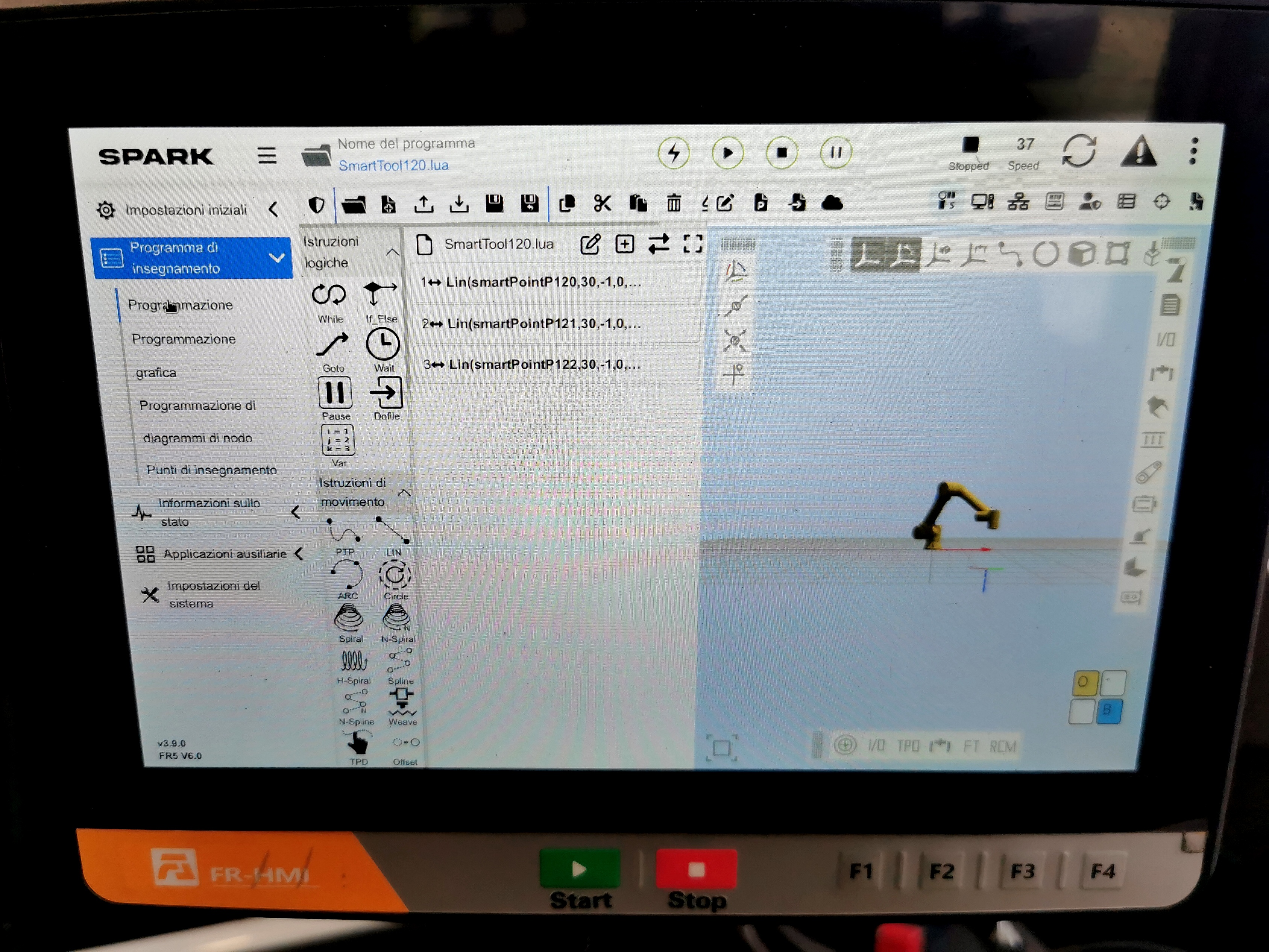Collapse the Istruzioni di movimento panel

click(x=405, y=492)
